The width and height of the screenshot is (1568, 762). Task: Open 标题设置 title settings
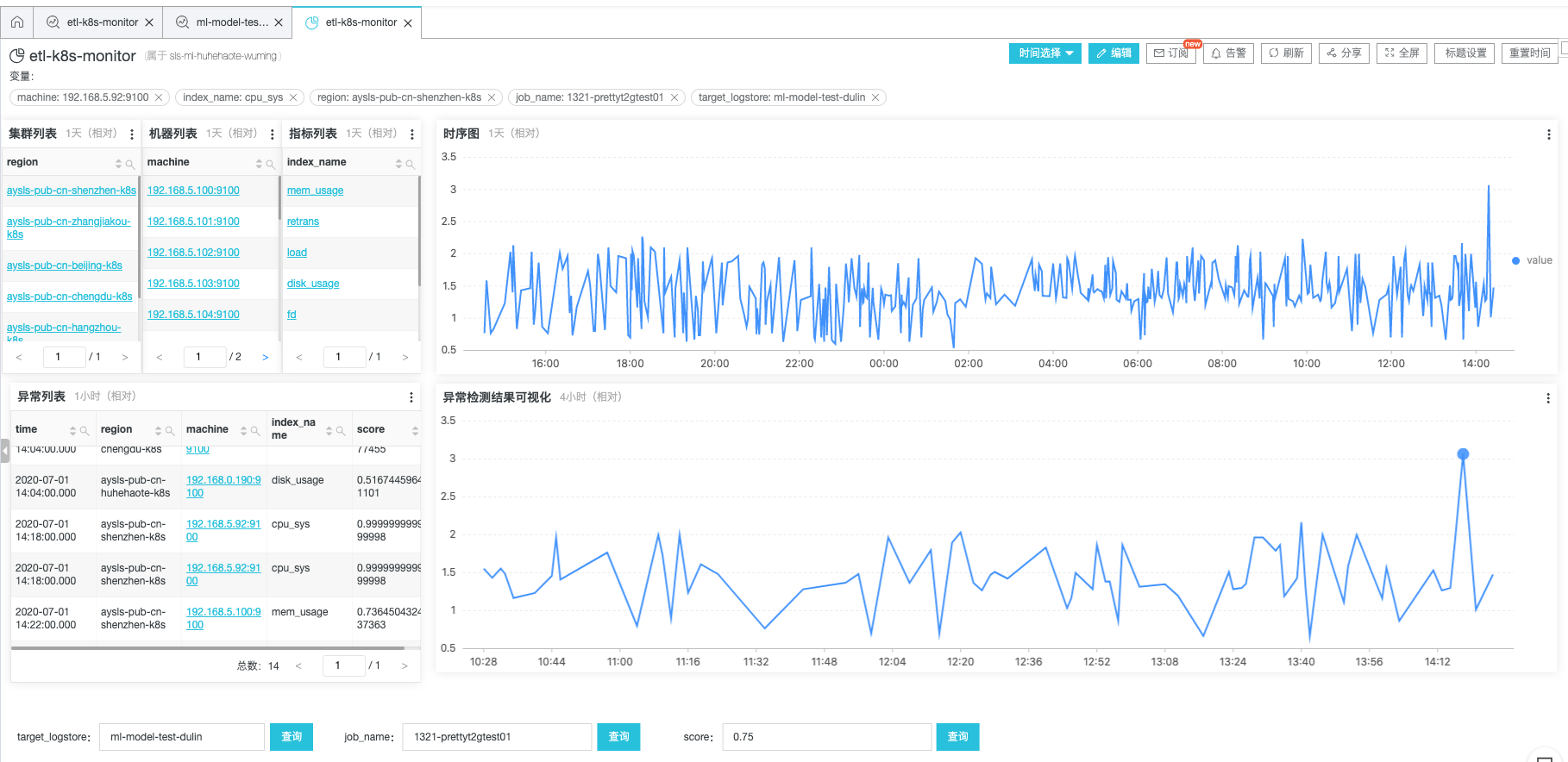point(1465,53)
